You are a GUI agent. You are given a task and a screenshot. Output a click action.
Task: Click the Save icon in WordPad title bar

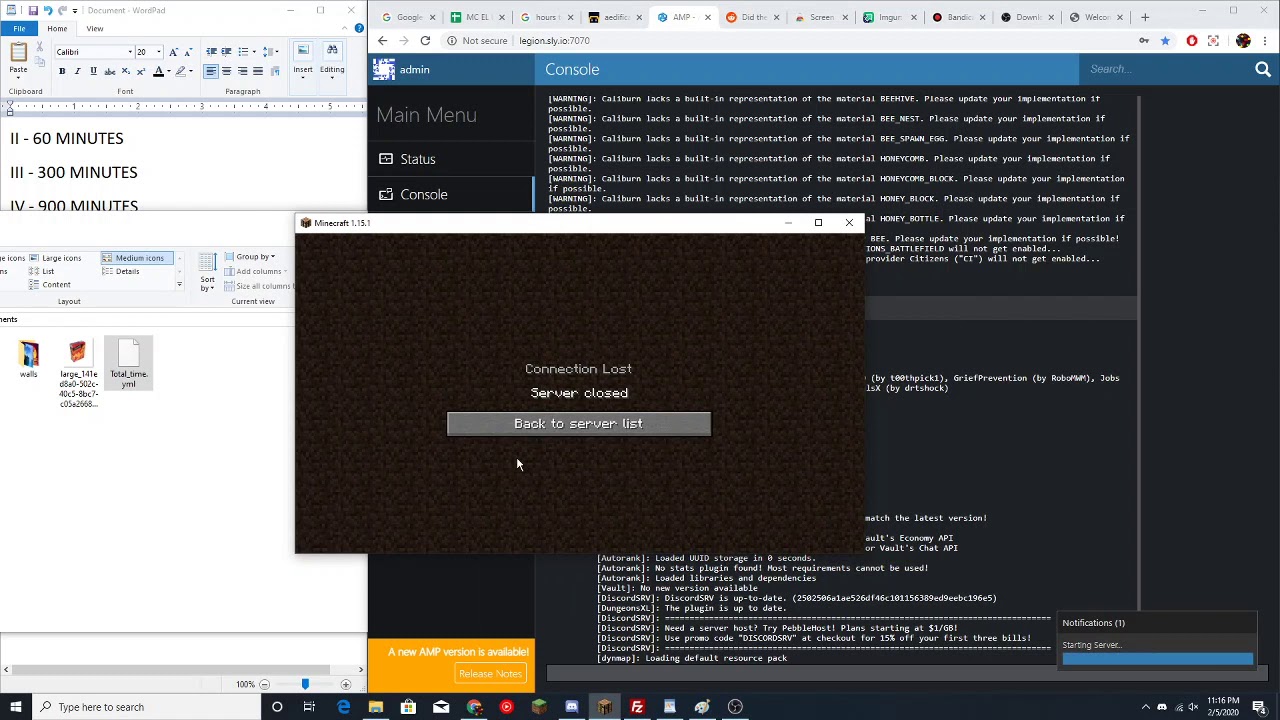click(x=33, y=10)
